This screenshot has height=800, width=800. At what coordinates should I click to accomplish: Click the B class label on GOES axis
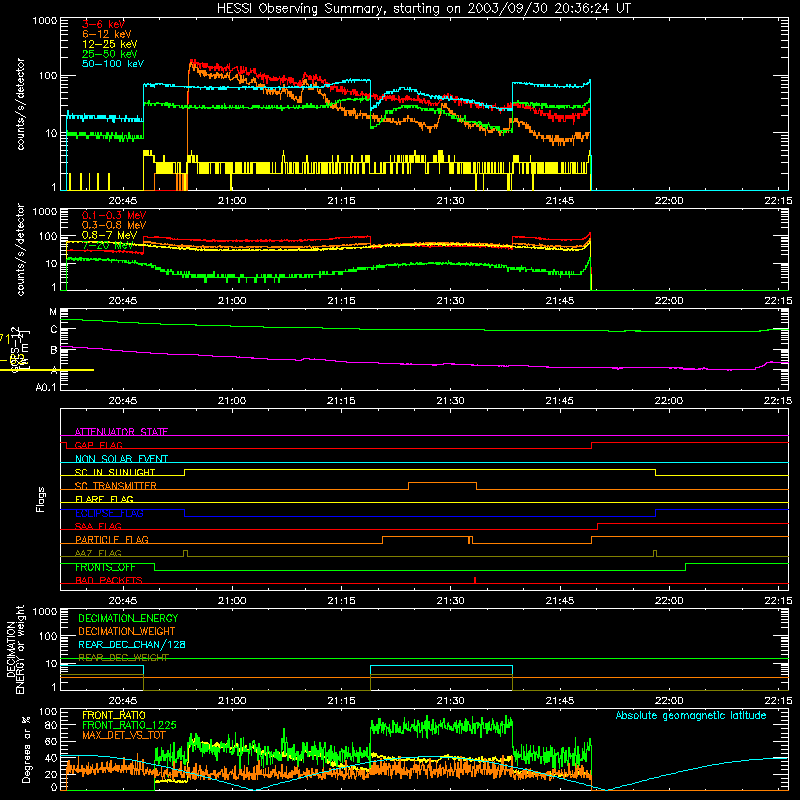54,350
